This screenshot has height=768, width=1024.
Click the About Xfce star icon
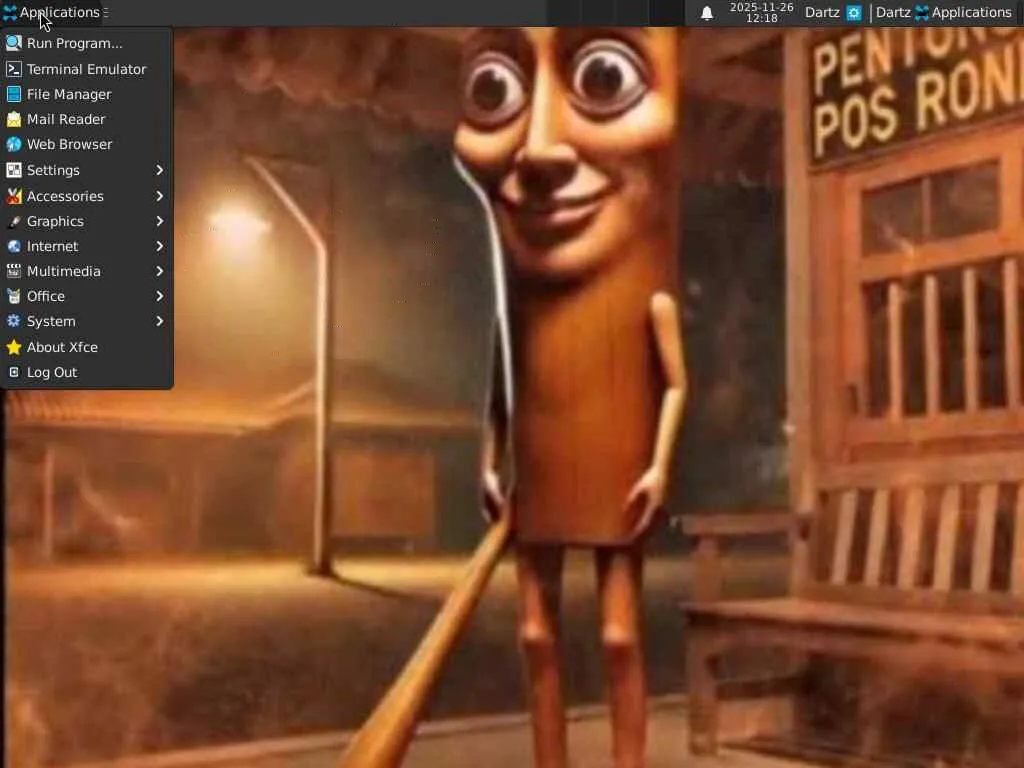tap(14, 347)
